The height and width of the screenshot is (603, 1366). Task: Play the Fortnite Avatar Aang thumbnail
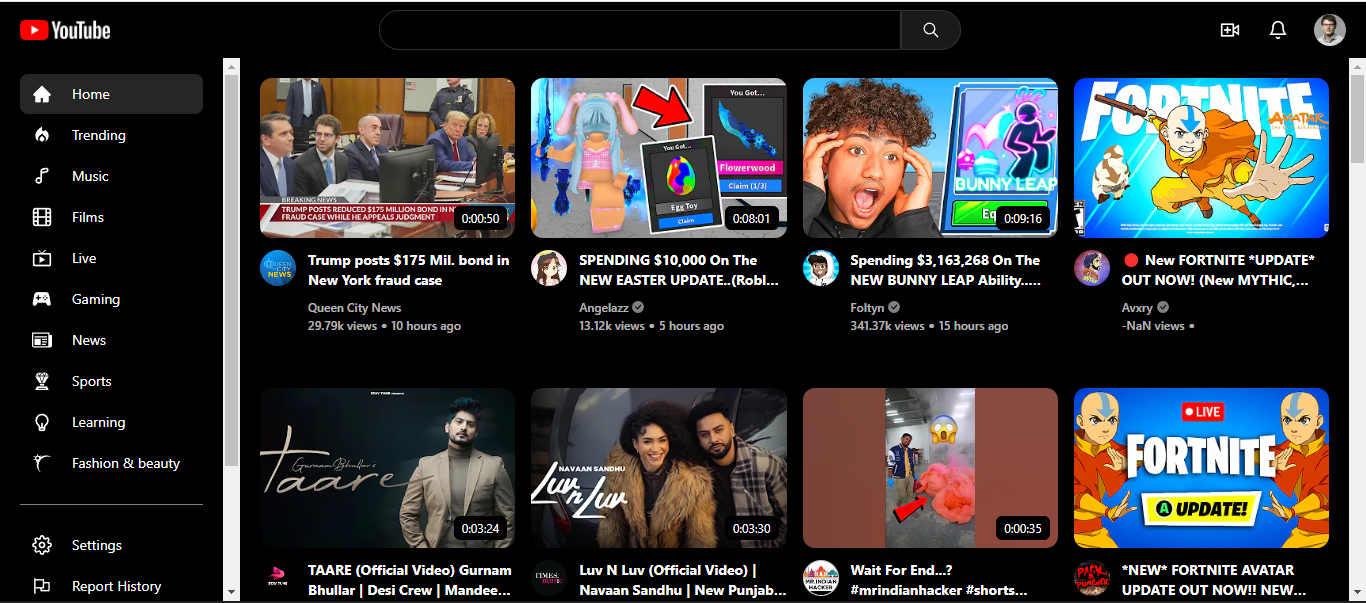[1201, 158]
